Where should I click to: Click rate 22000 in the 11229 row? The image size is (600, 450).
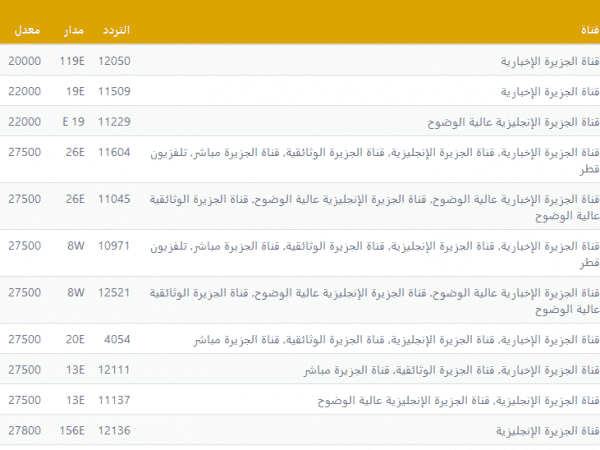tap(24, 122)
